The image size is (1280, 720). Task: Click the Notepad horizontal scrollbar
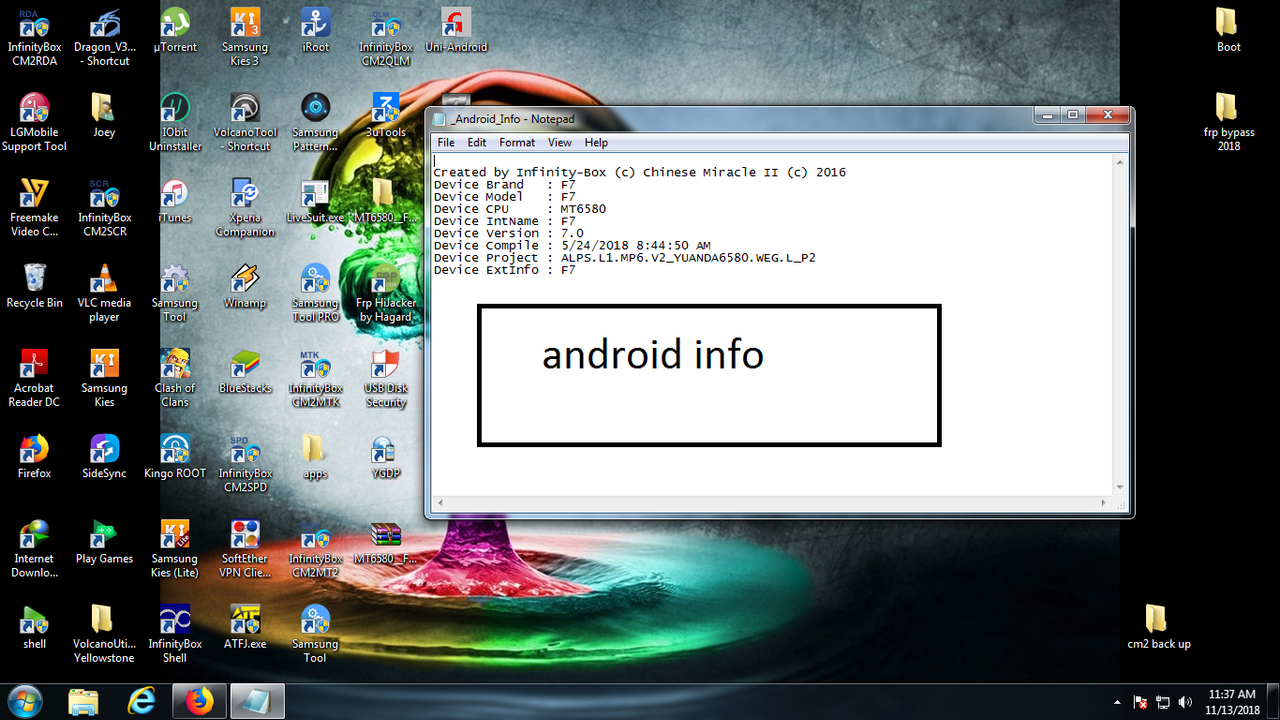(771, 503)
